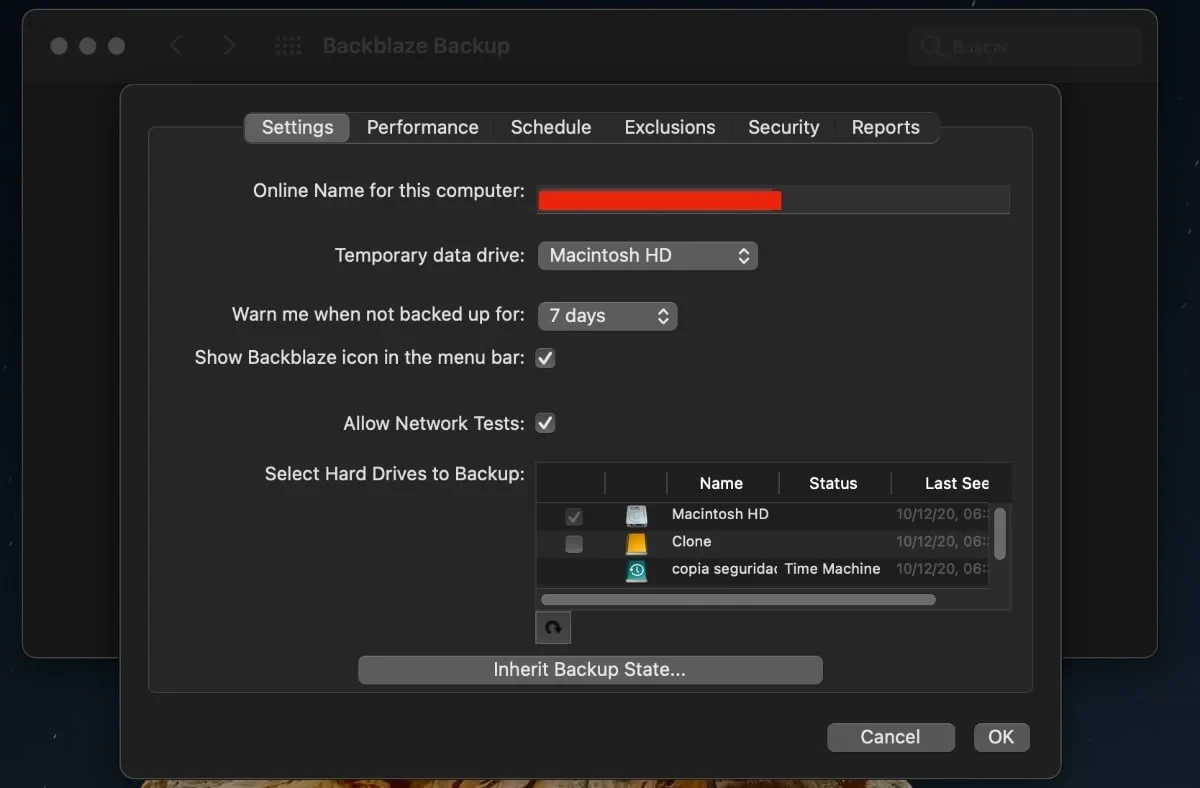The height and width of the screenshot is (788, 1200).
Task: Switch to the Performance tab
Action: tap(422, 127)
